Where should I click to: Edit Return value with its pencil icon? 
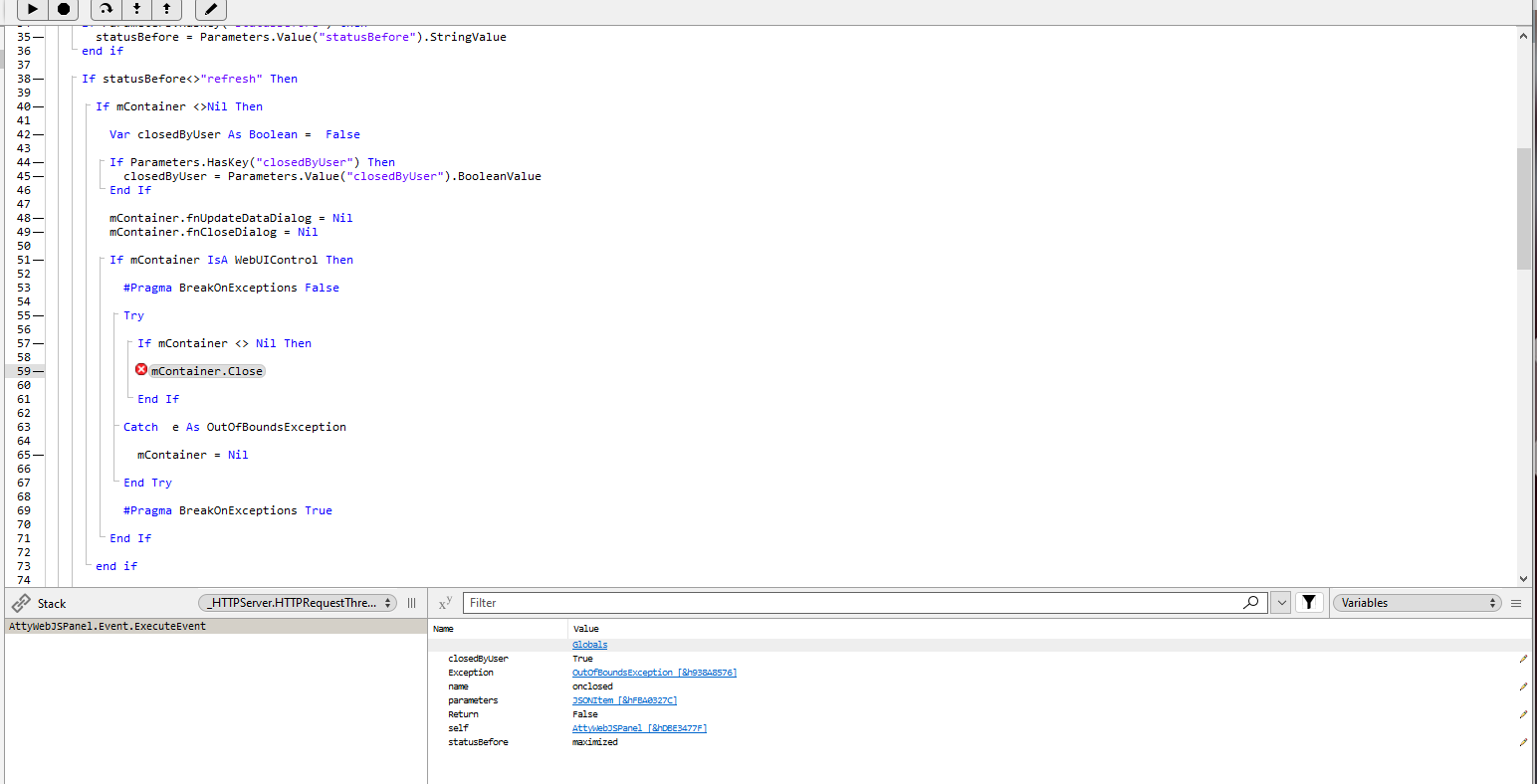coord(1523,714)
